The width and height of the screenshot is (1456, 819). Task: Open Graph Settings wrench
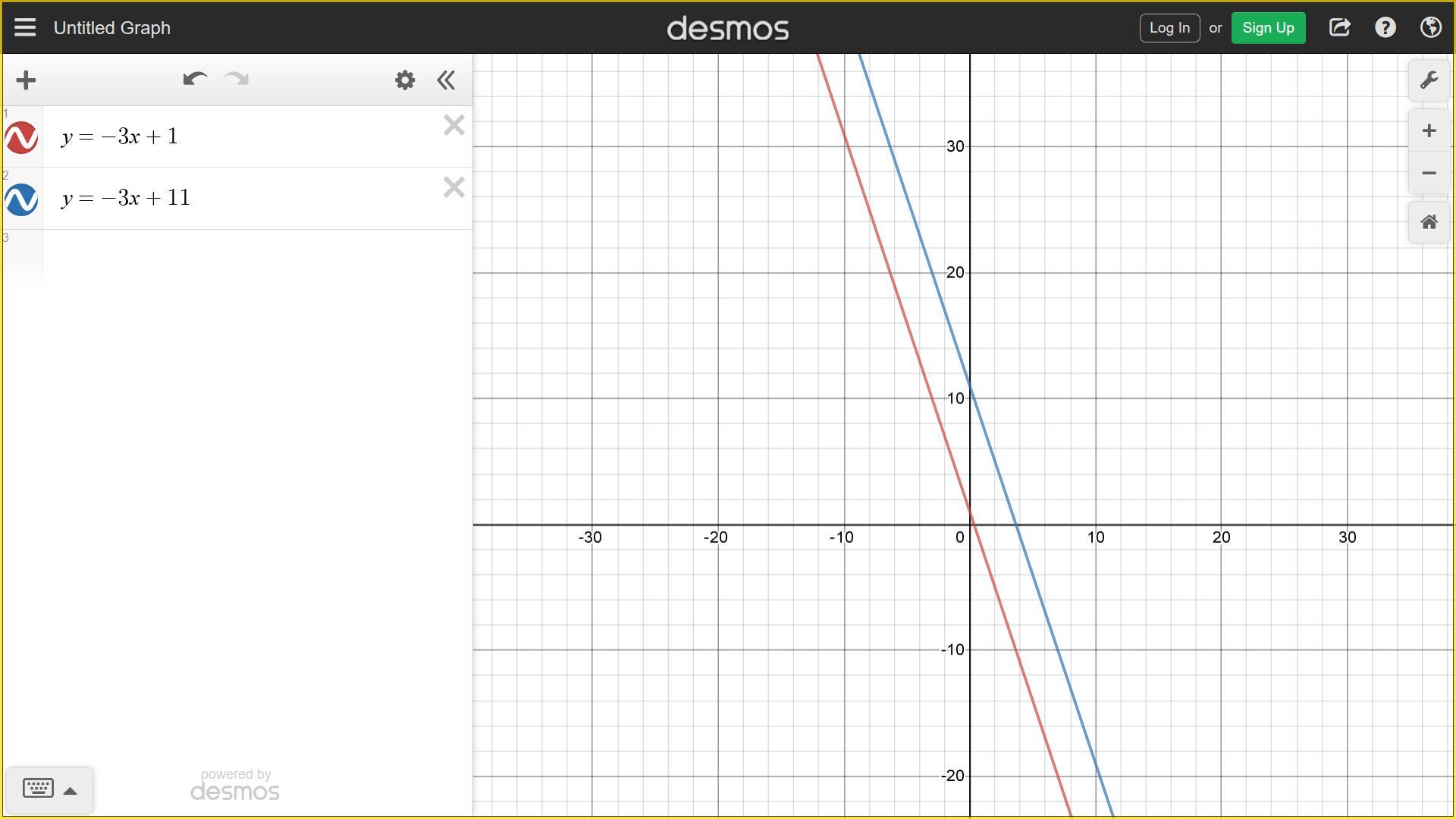(x=1429, y=80)
